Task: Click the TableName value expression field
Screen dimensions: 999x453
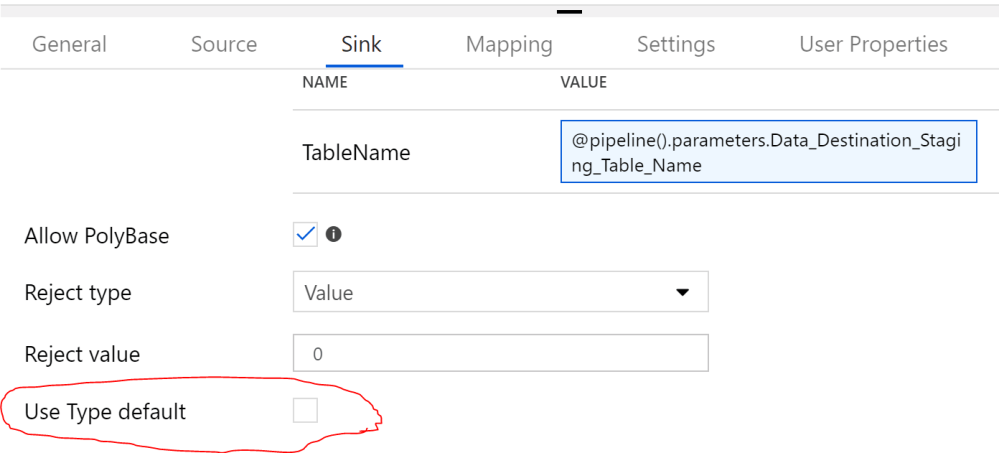Action: 768,153
